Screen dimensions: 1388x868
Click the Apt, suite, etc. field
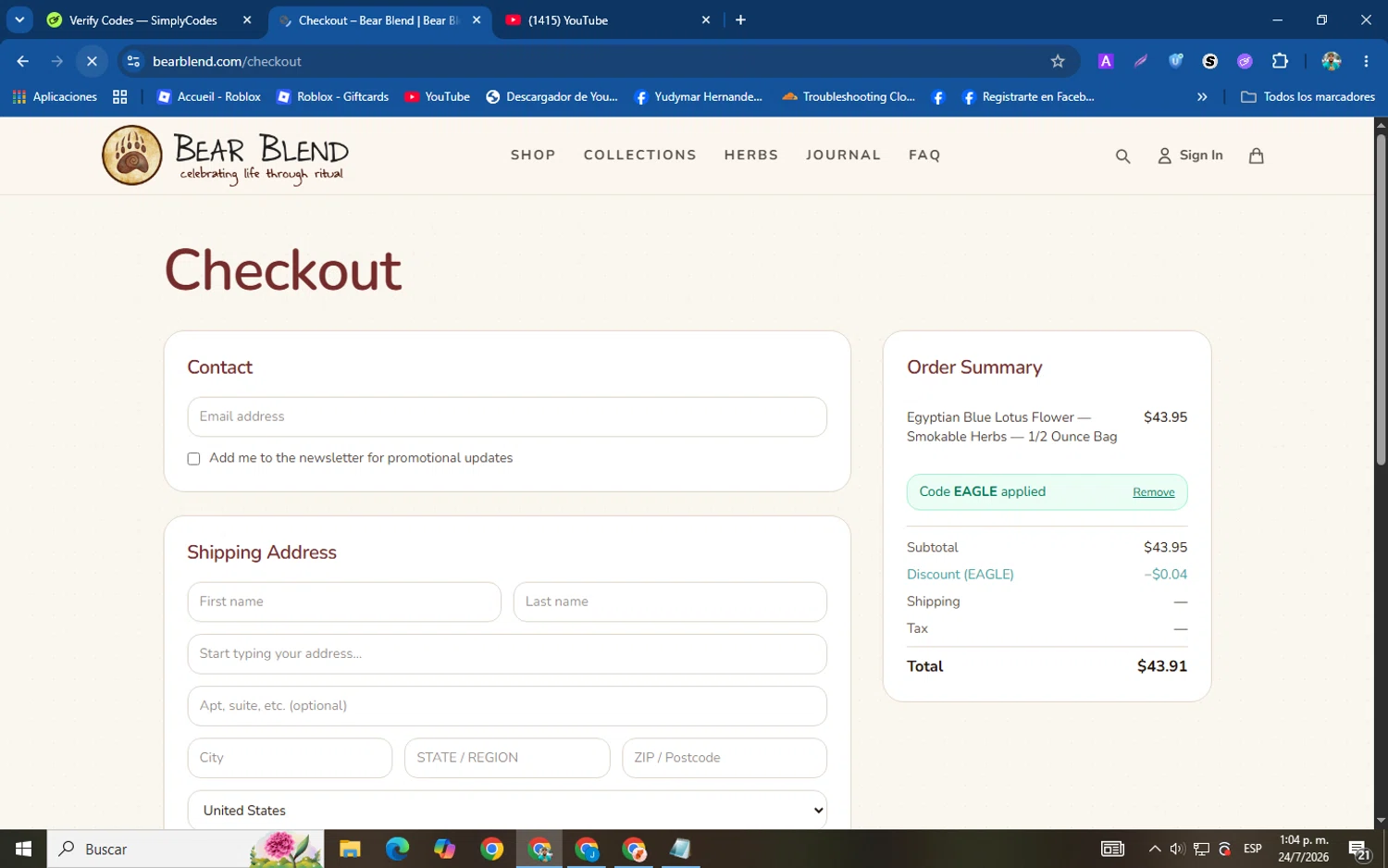point(507,705)
